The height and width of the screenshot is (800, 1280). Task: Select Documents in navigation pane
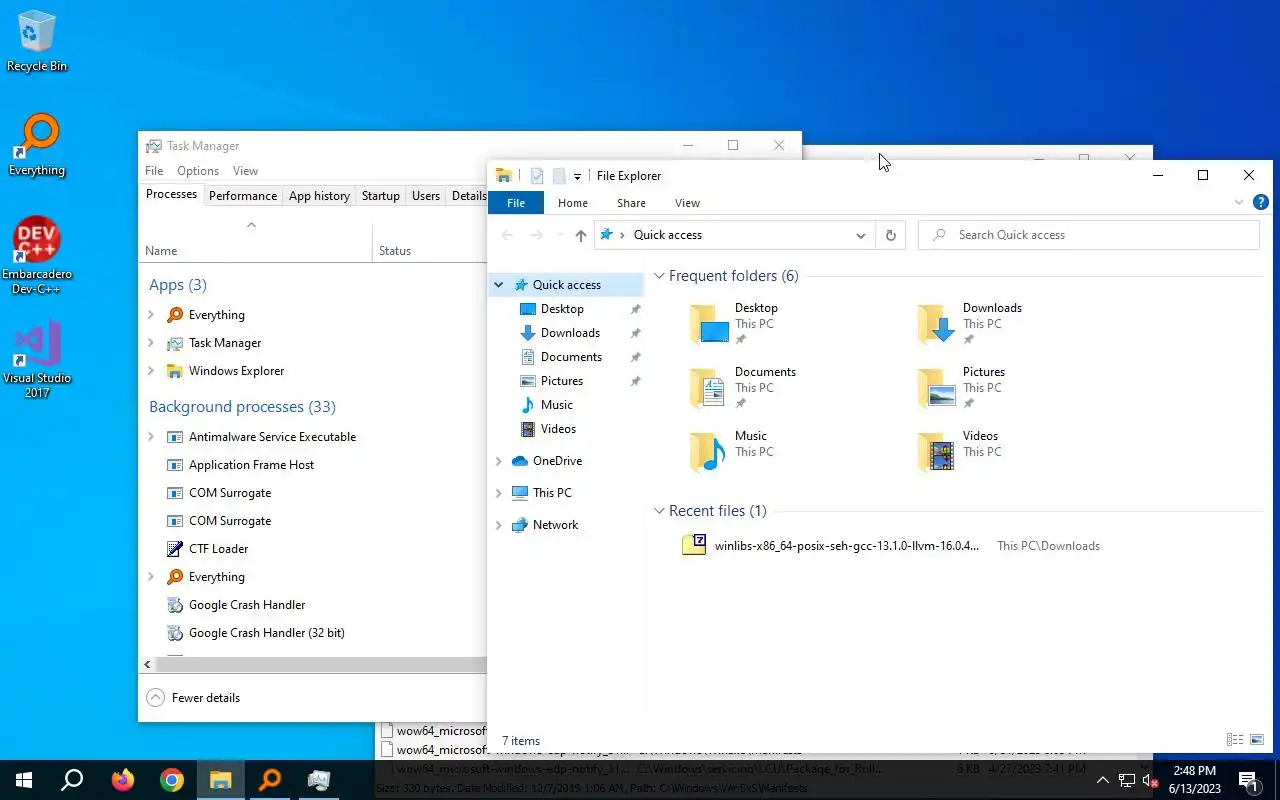pos(571,357)
